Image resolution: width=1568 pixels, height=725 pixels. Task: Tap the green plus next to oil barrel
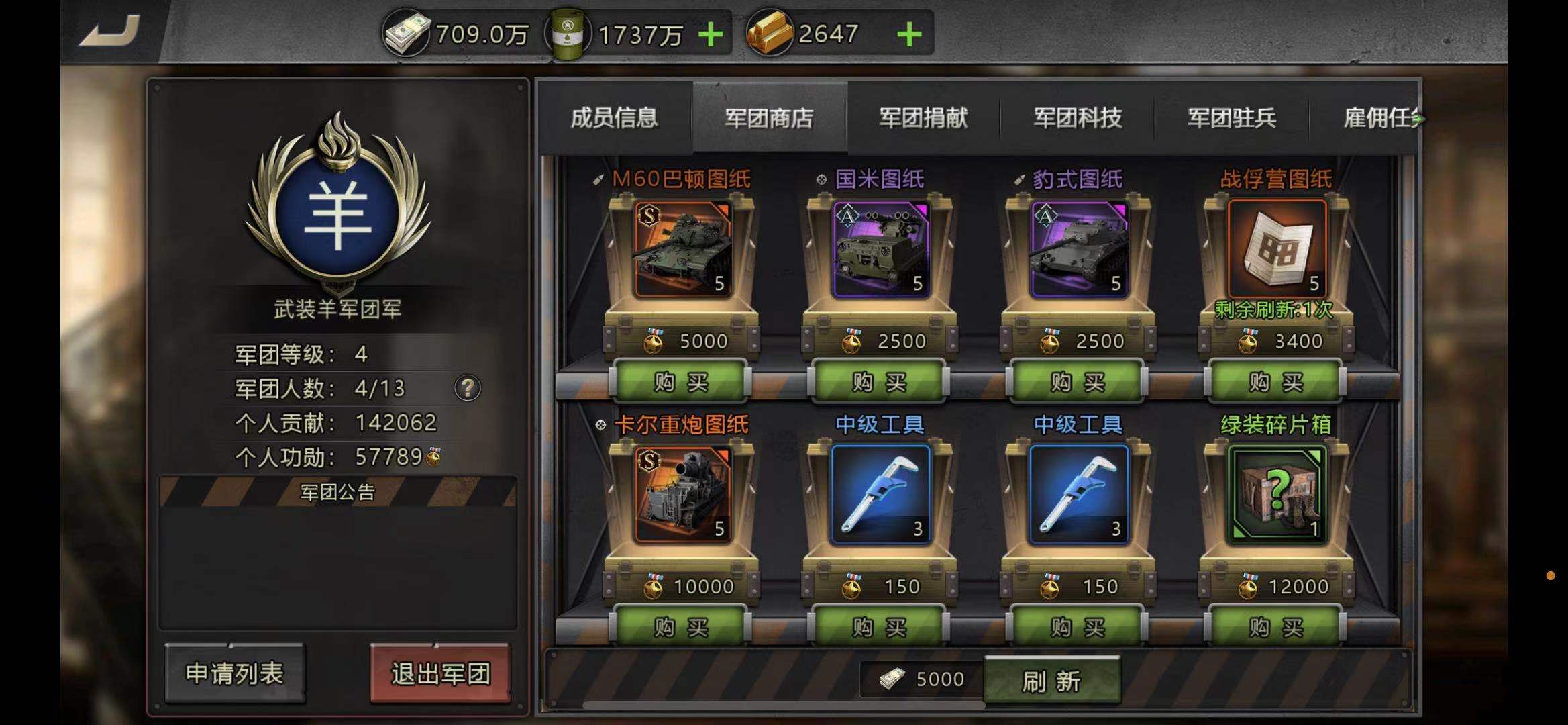711,34
